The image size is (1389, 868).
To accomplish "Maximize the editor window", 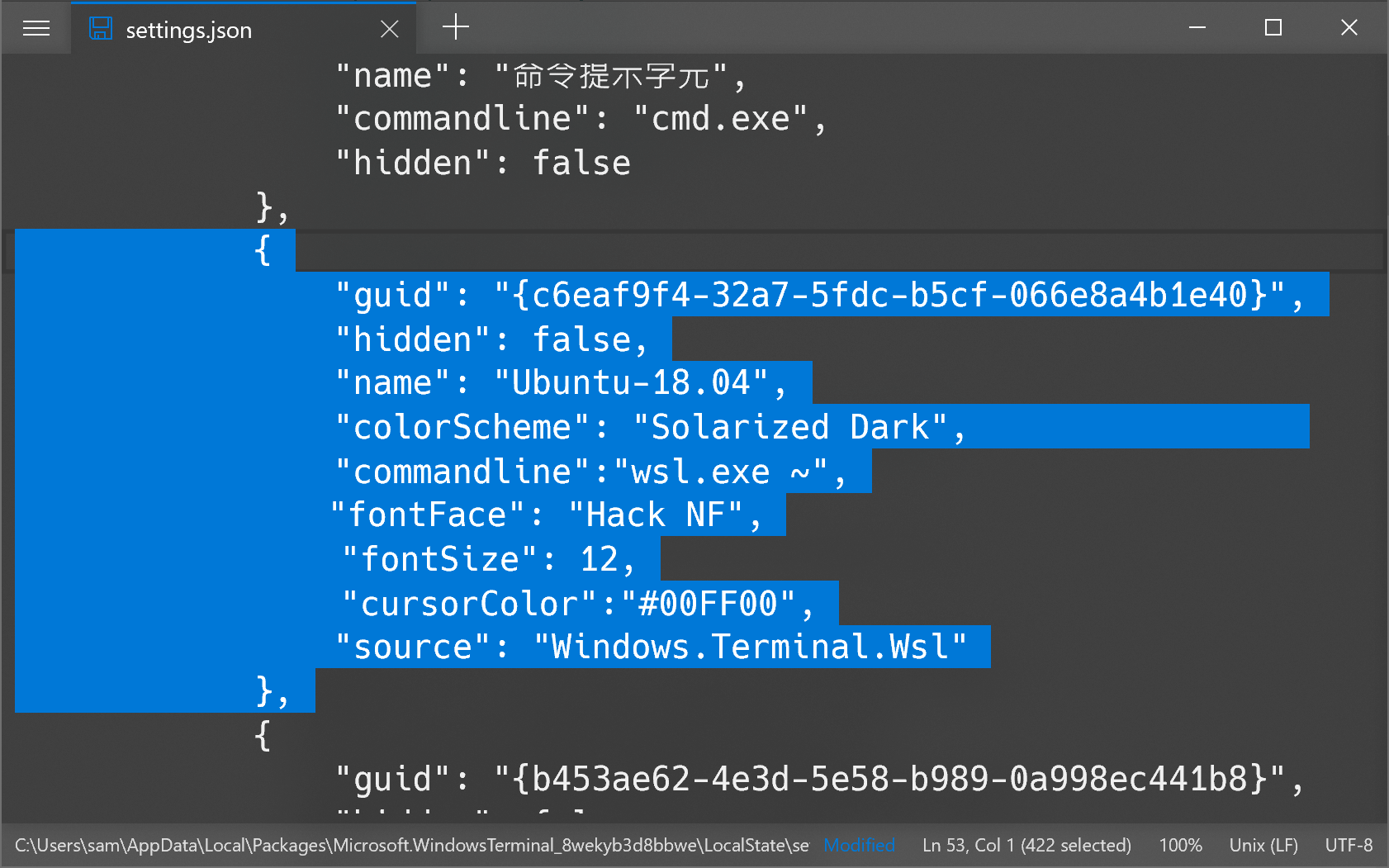I will [x=1273, y=27].
